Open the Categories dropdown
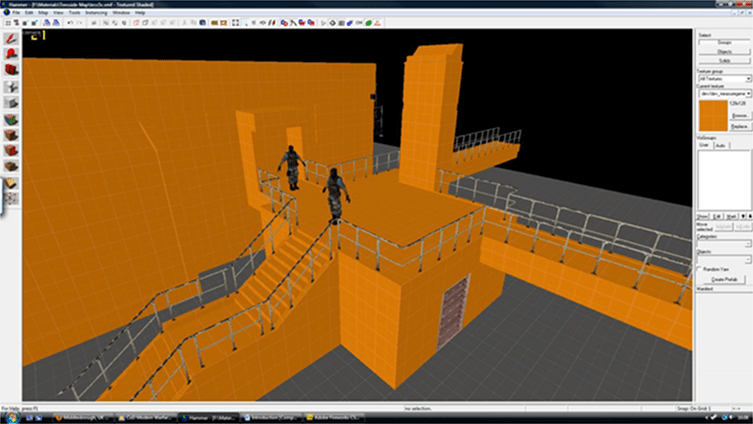The width and height of the screenshot is (753, 424). pyautogui.click(x=724, y=244)
